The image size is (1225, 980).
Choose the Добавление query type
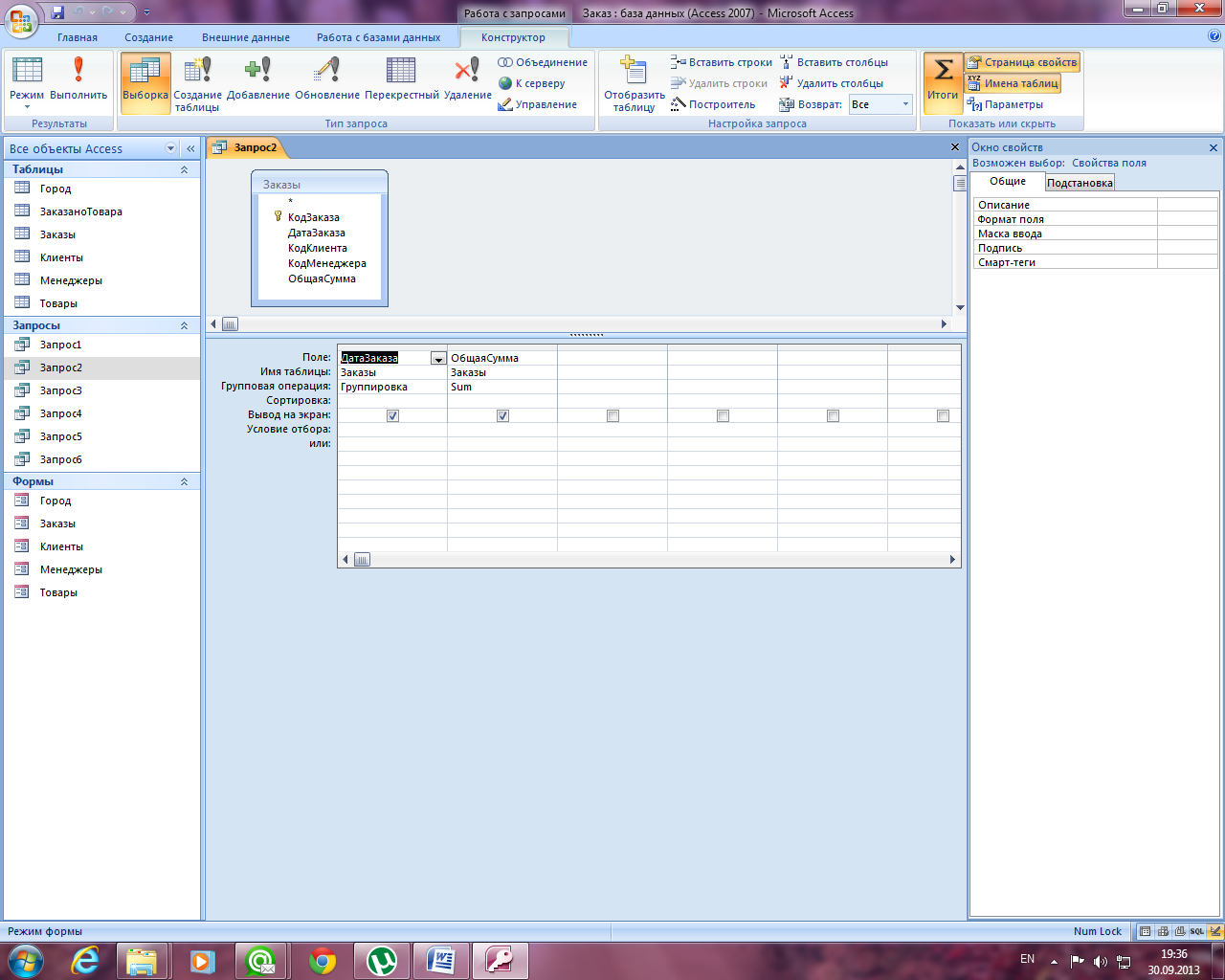point(258,80)
